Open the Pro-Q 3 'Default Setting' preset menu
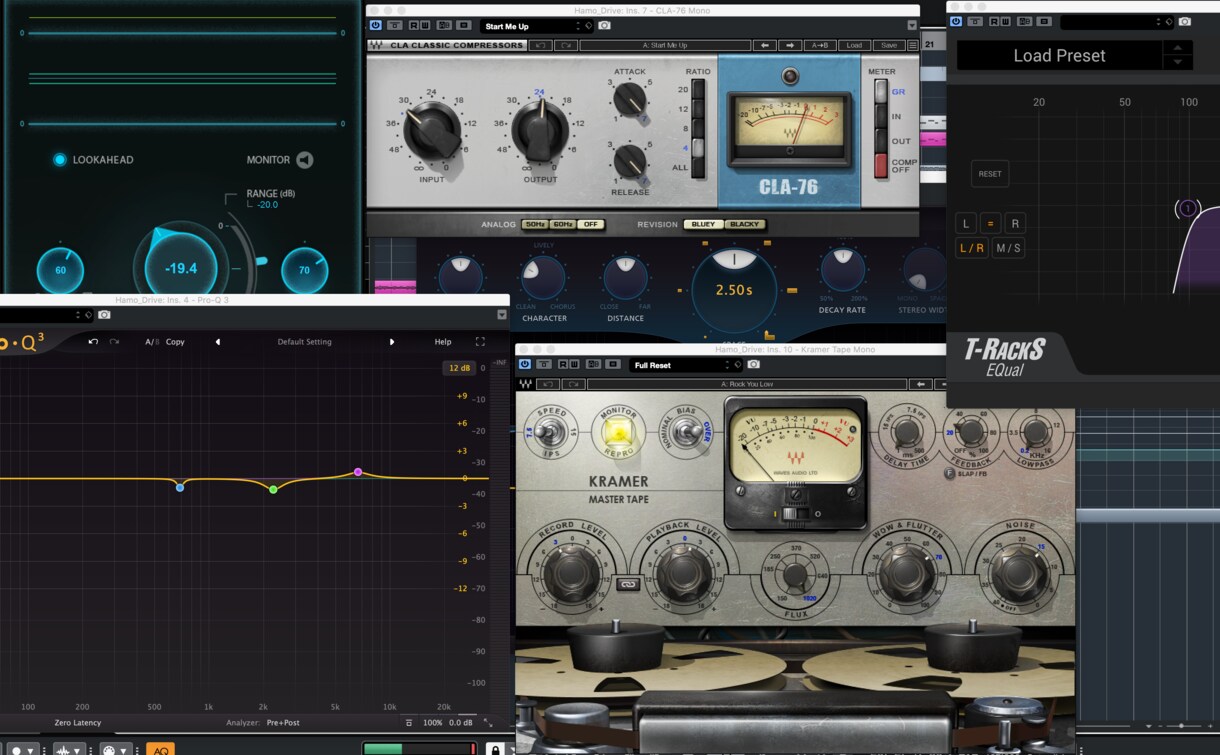Screen dimensions: 1220x755 click(x=305, y=342)
